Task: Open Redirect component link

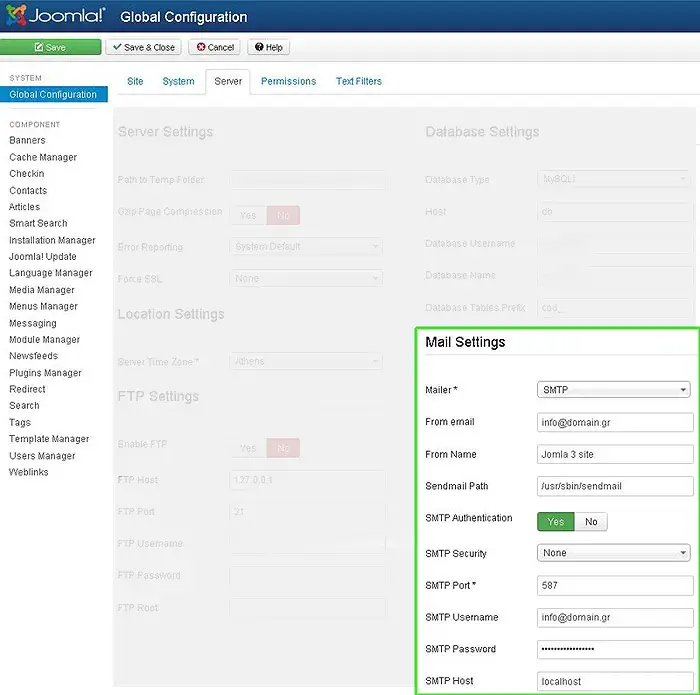Action: pos(27,389)
